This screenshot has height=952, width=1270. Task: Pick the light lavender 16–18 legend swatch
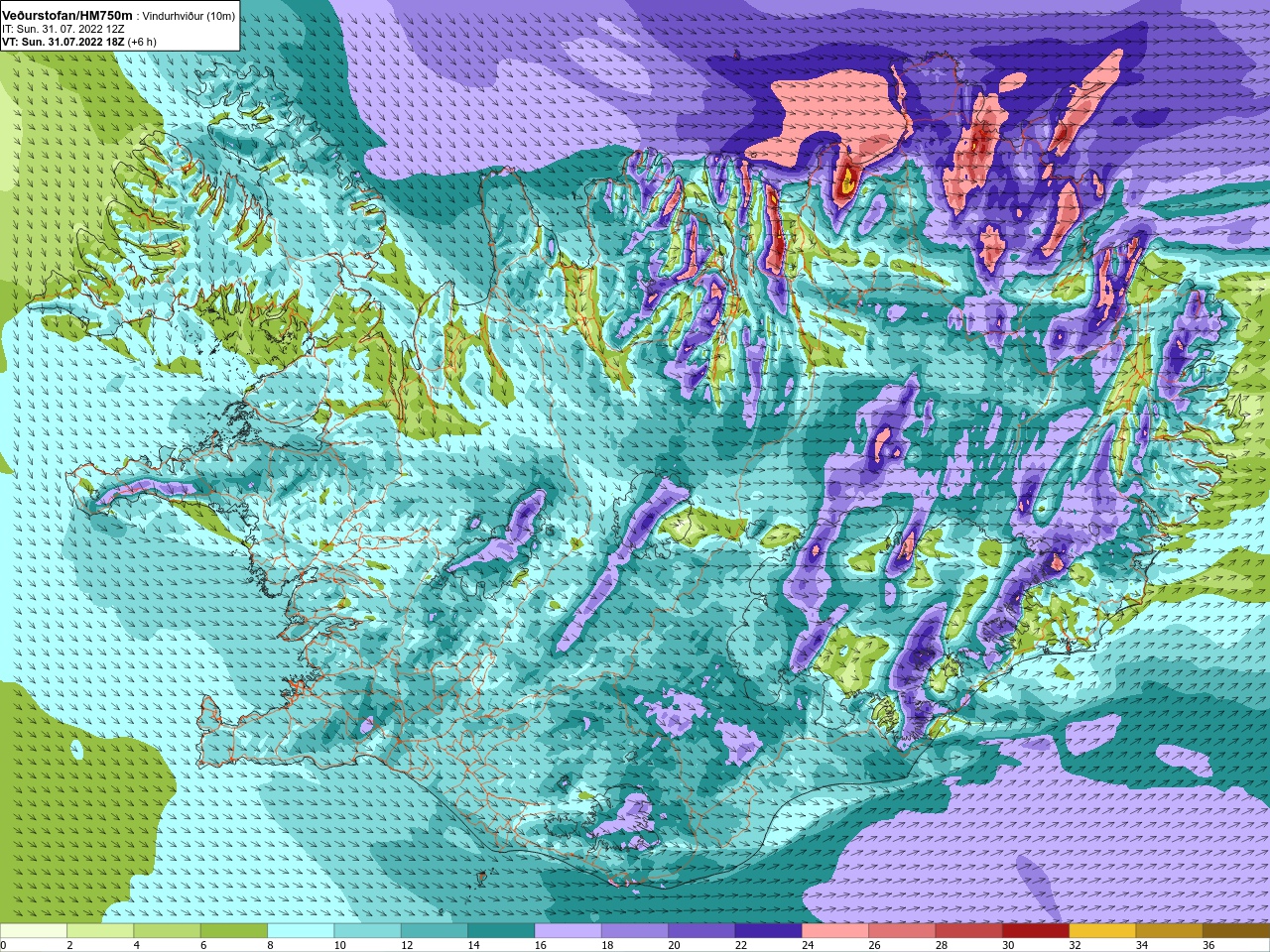tap(568, 931)
